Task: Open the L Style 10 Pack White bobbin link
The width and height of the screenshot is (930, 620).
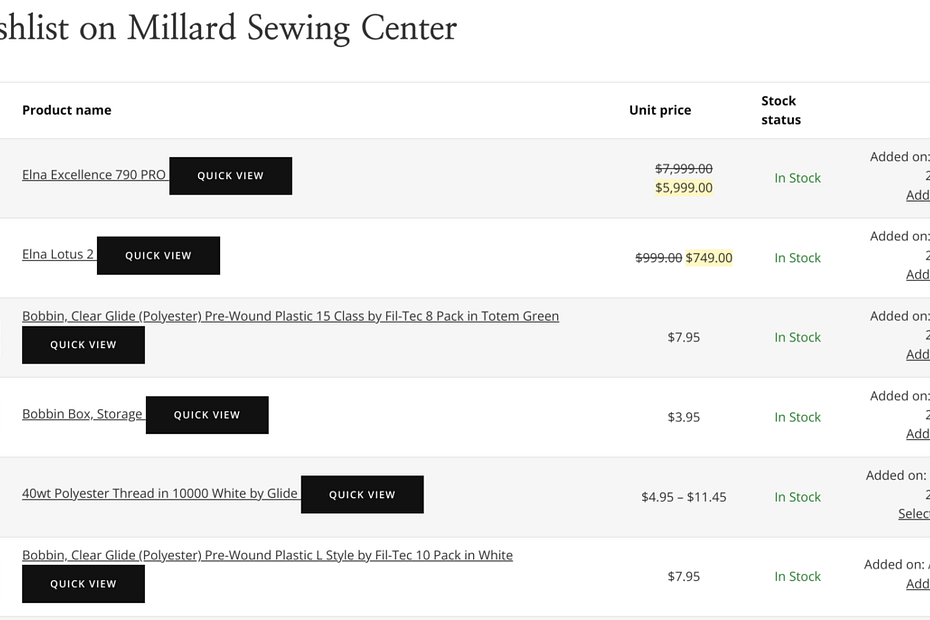Action: point(267,555)
